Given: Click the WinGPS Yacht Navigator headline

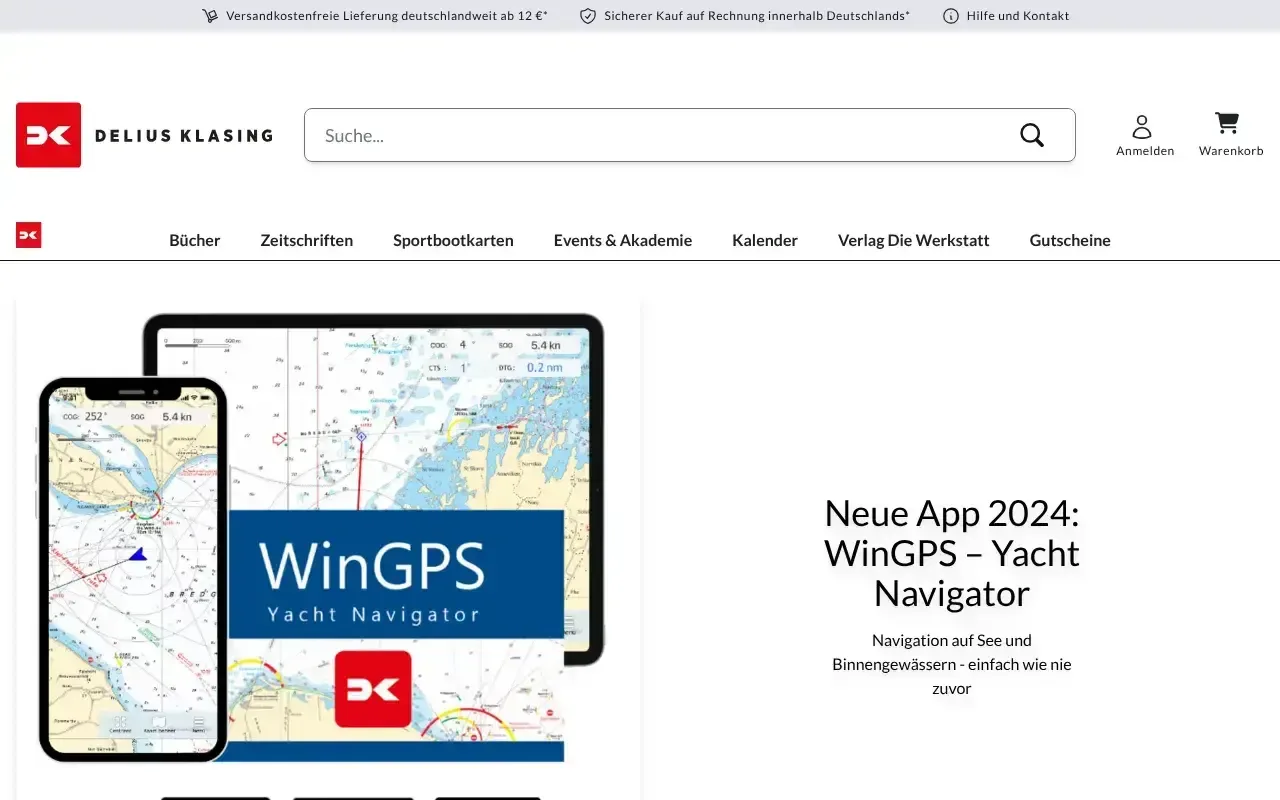Looking at the screenshot, I should coord(951,552).
